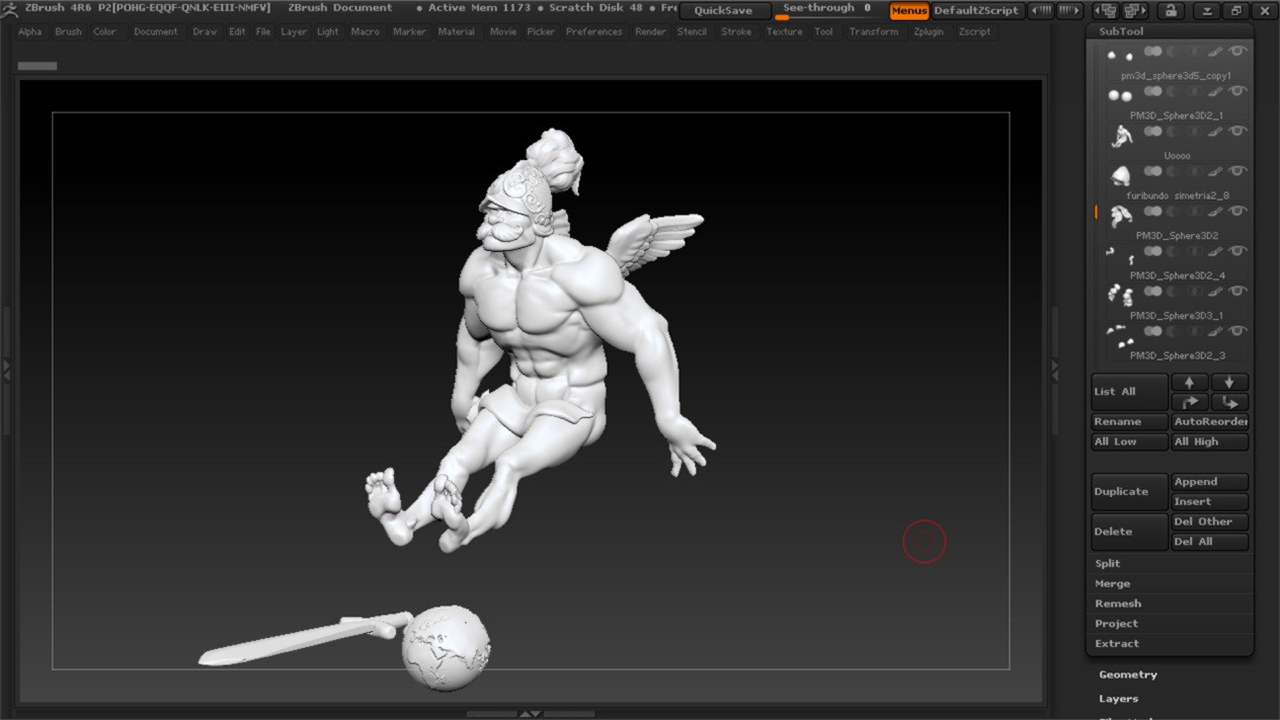Toggle the Menus button off
This screenshot has width=1280, height=720.
coord(909,11)
